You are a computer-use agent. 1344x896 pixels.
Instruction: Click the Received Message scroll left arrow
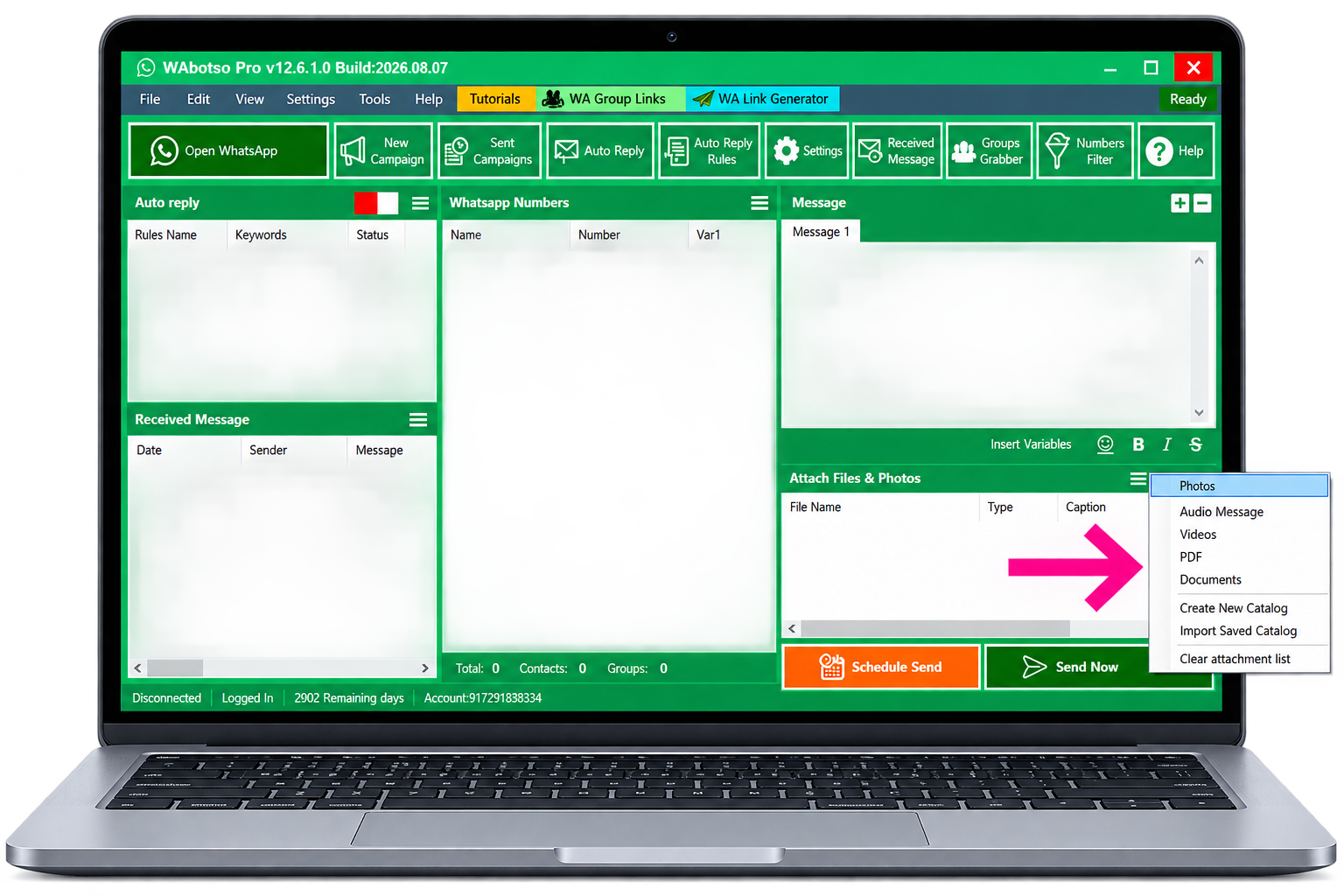pyautogui.click(x=137, y=668)
